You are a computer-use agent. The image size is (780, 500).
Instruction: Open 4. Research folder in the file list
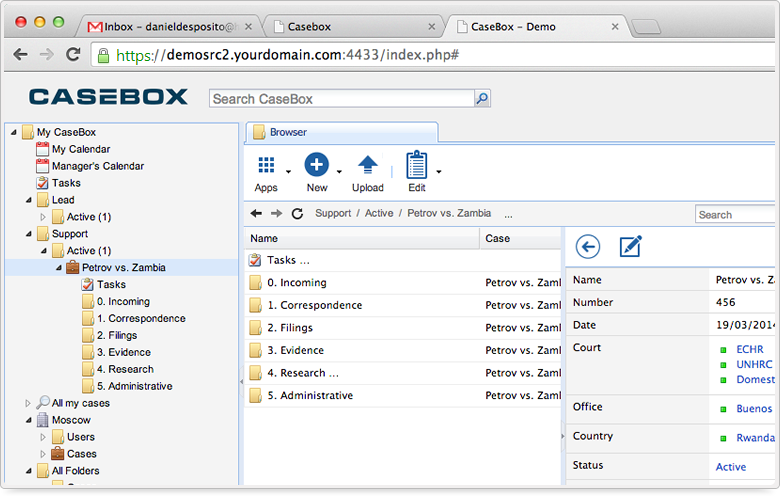pos(402,373)
